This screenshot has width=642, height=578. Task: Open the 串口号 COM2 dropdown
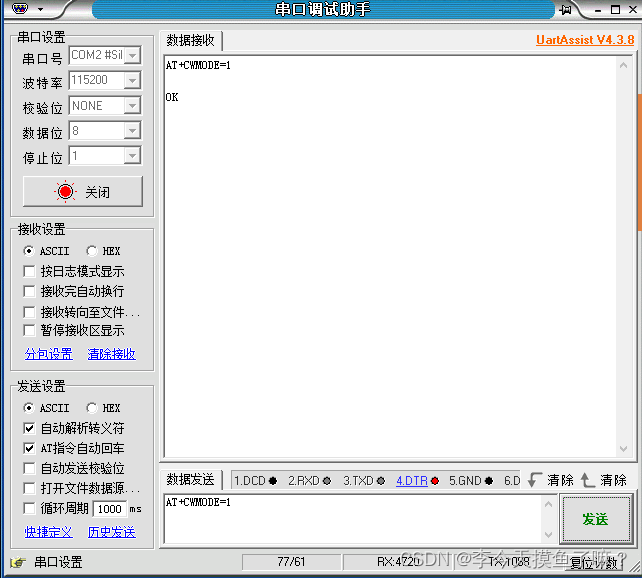point(132,55)
